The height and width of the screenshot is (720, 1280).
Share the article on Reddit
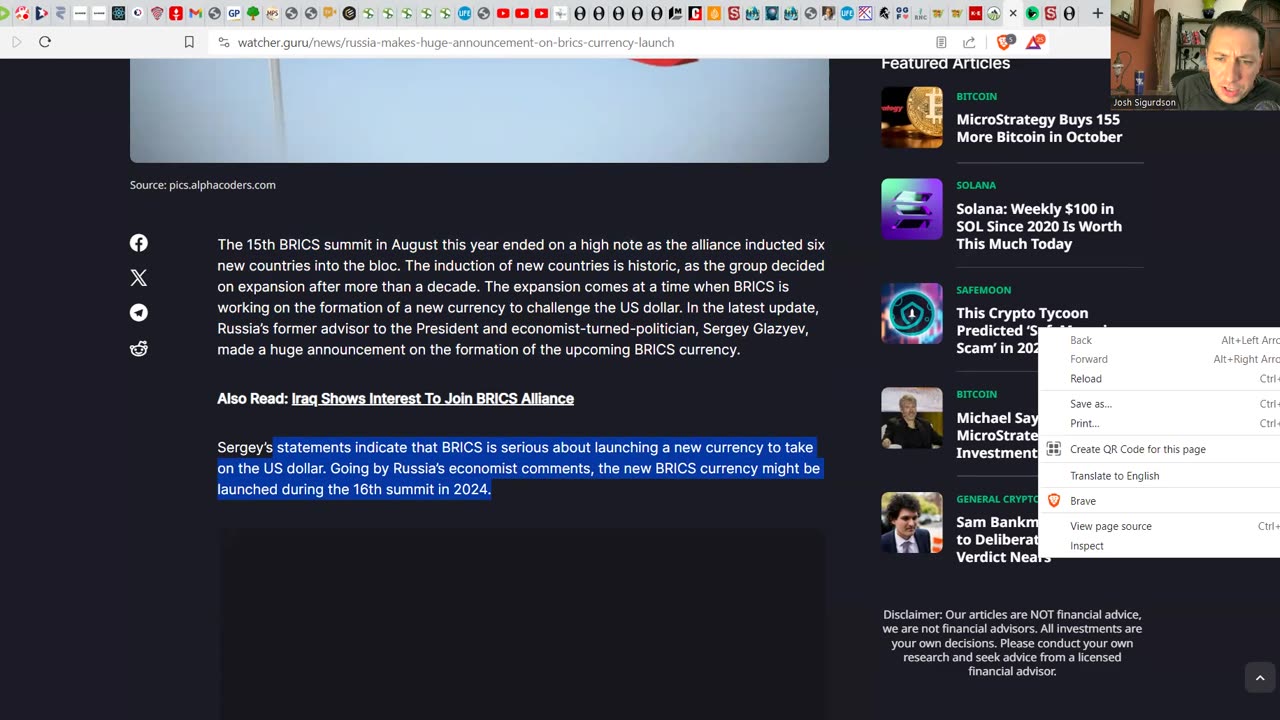pyautogui.click(x=139, y=348)
